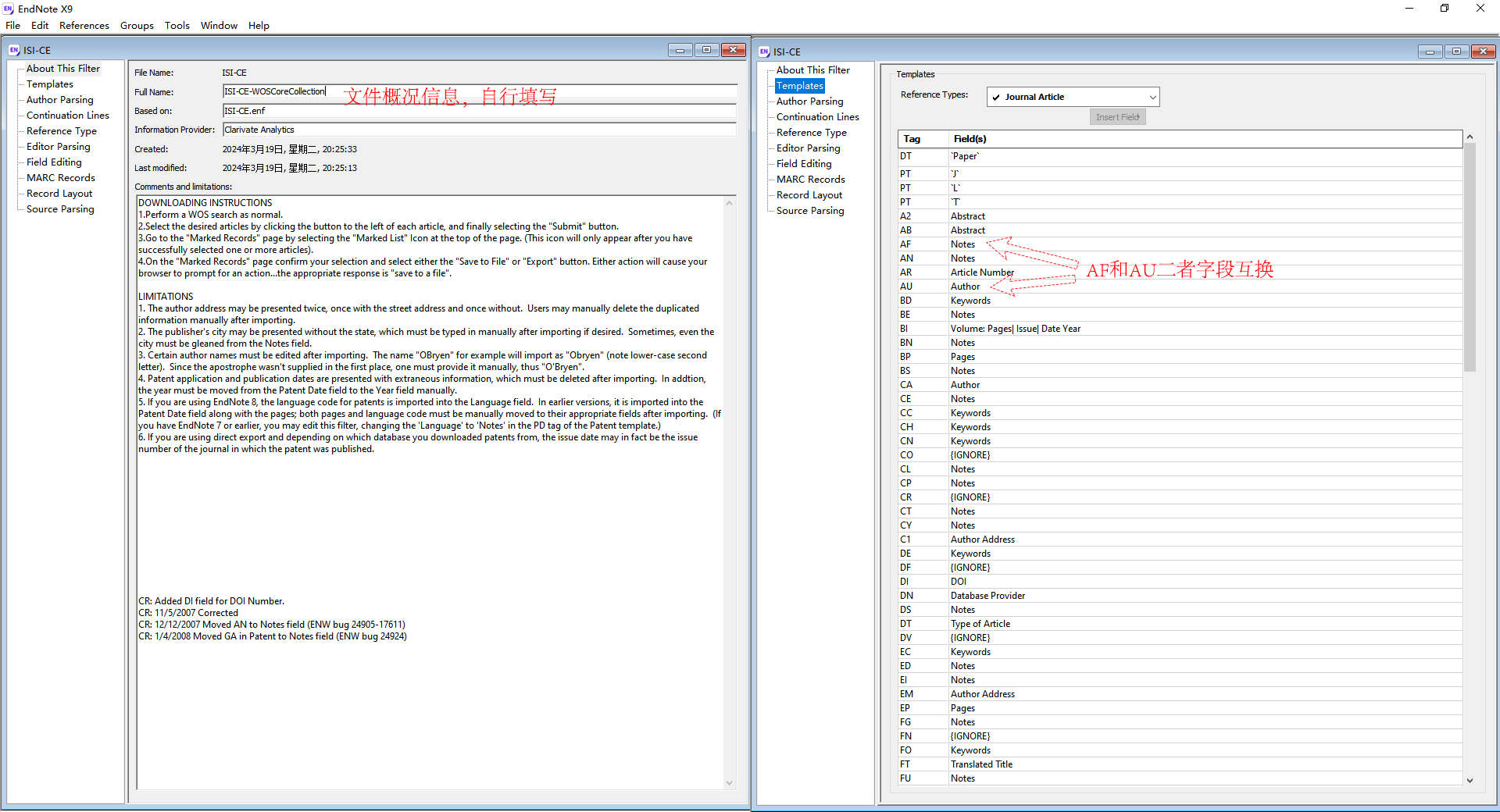Select the AR Article Number row

pos(1180,272)
